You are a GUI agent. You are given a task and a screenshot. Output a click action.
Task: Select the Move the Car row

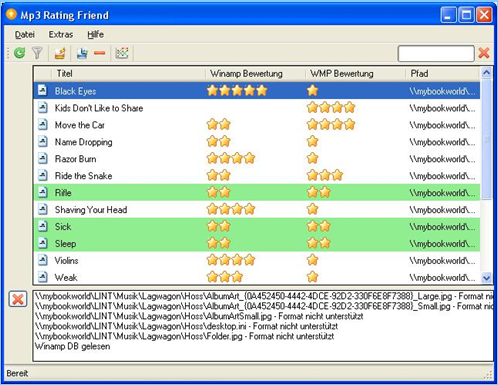(257, 125)
